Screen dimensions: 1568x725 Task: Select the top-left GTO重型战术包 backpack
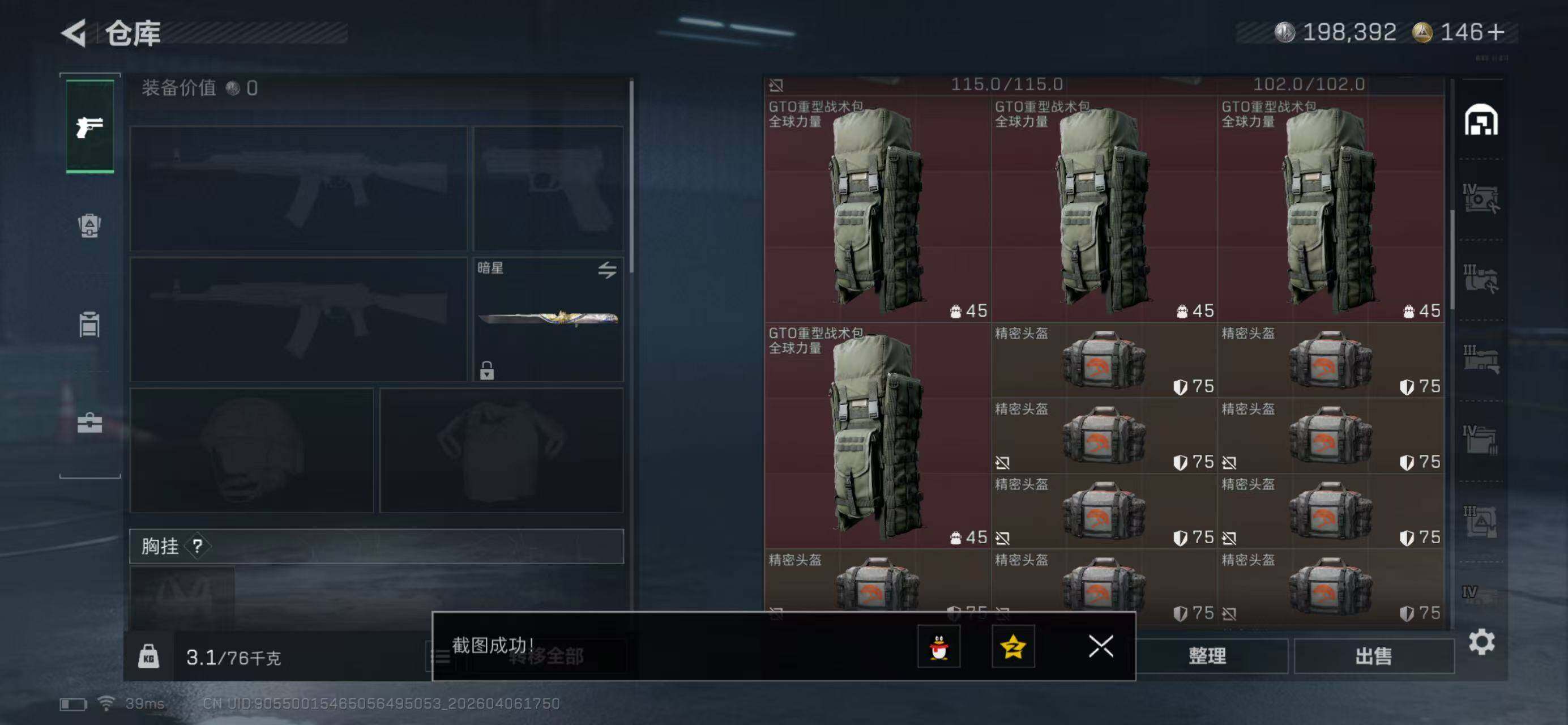[877, 209]
